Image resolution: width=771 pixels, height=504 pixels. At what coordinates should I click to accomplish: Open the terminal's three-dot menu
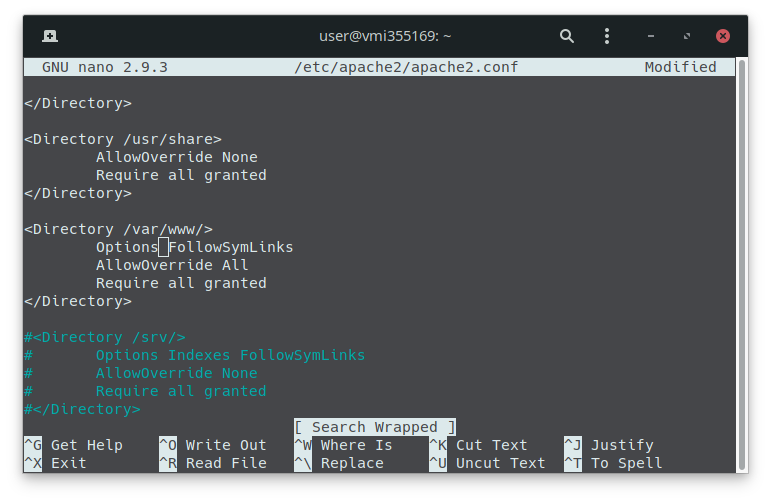[607, 36]
